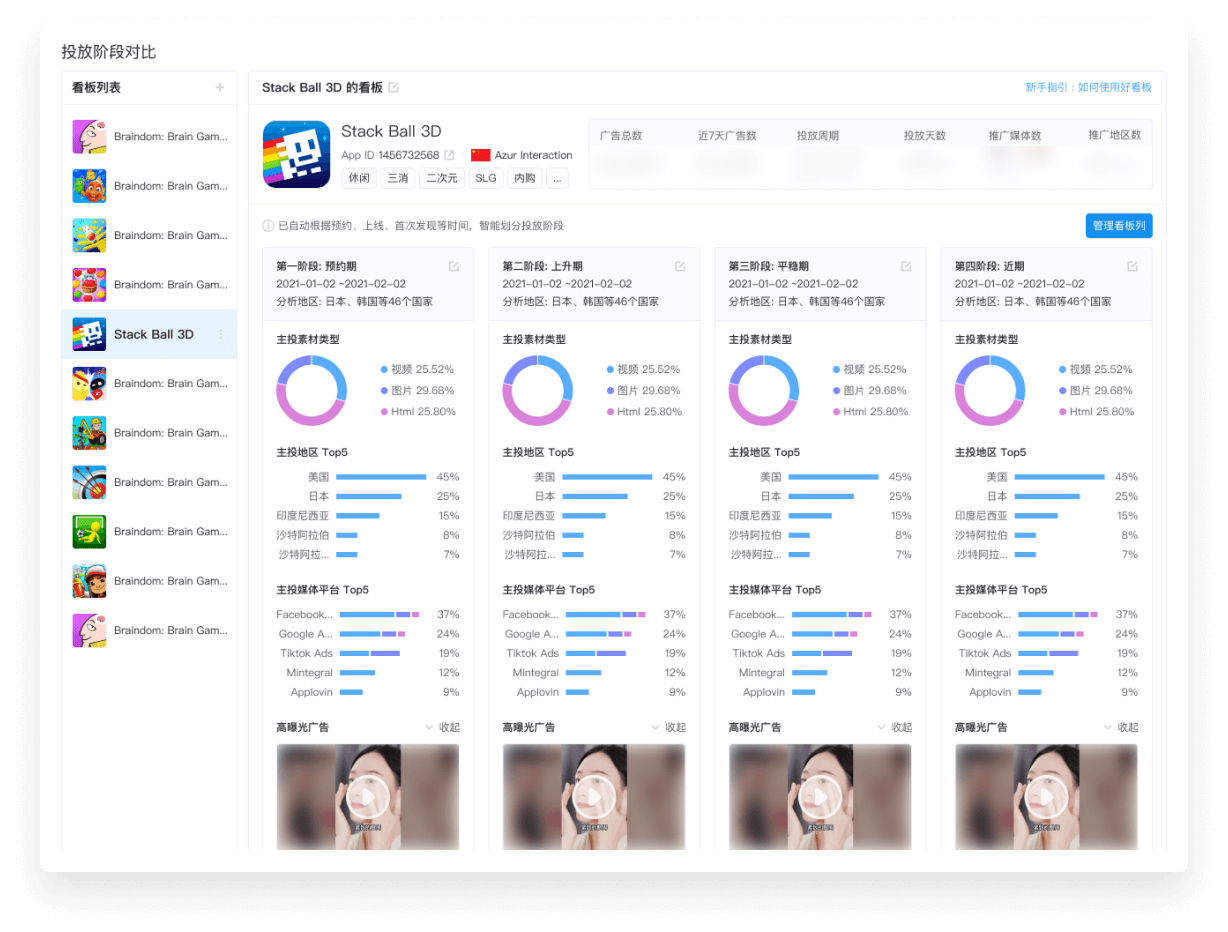Click the add board plus icon in 看板列表
Viewport: 1228px width, 932px height.
click(220, 88)
